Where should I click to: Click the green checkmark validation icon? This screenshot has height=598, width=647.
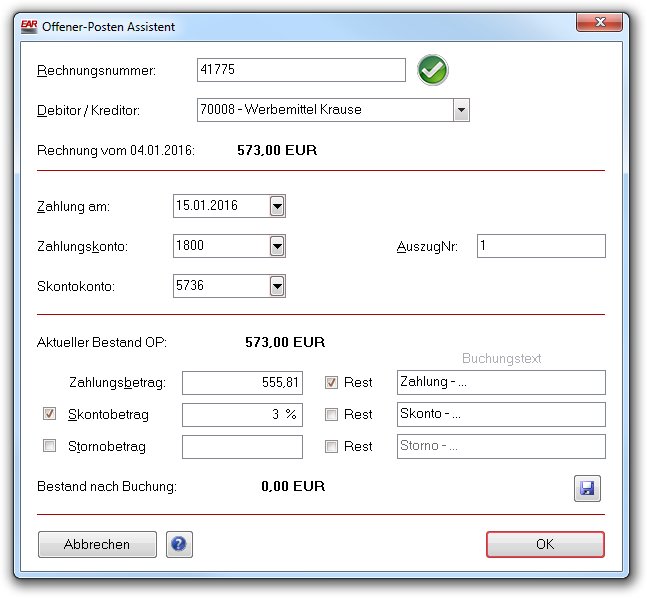pyautogui.click(x=433, y=70)
